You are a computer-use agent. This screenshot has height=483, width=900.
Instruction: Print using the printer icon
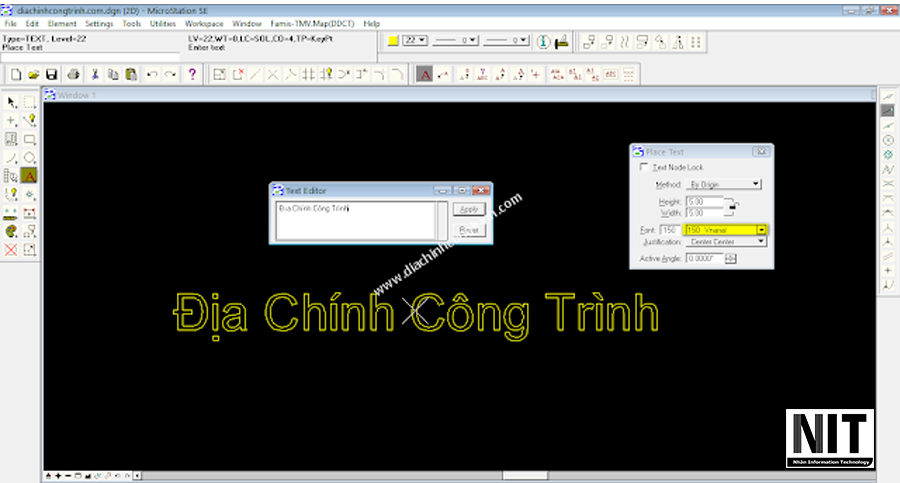73,74
